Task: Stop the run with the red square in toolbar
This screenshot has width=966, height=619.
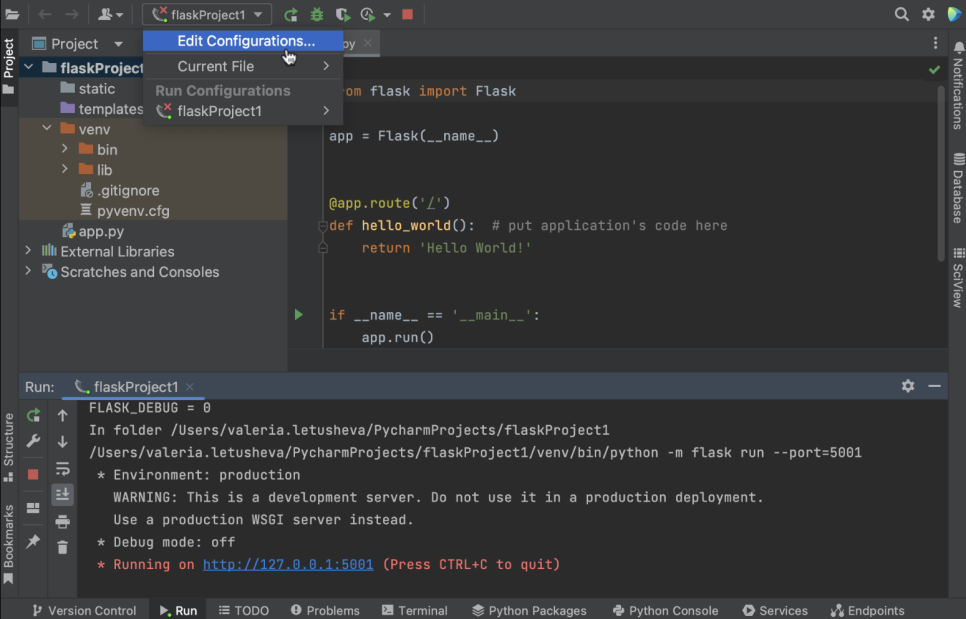Action: pos(407,15)
